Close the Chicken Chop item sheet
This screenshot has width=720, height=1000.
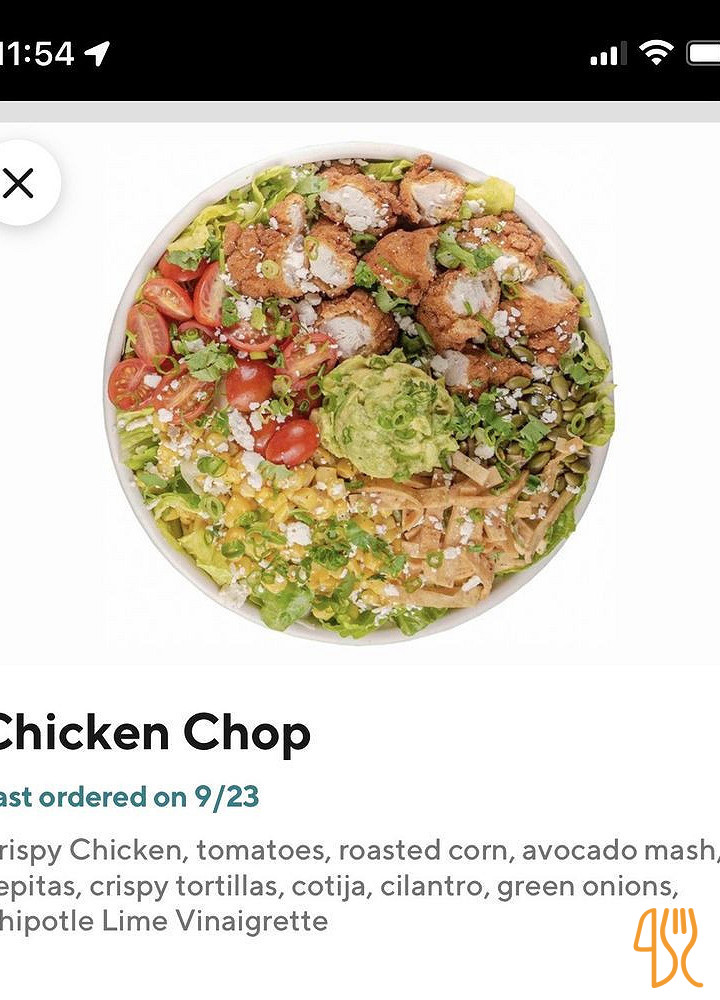click(x=19, y=183)
